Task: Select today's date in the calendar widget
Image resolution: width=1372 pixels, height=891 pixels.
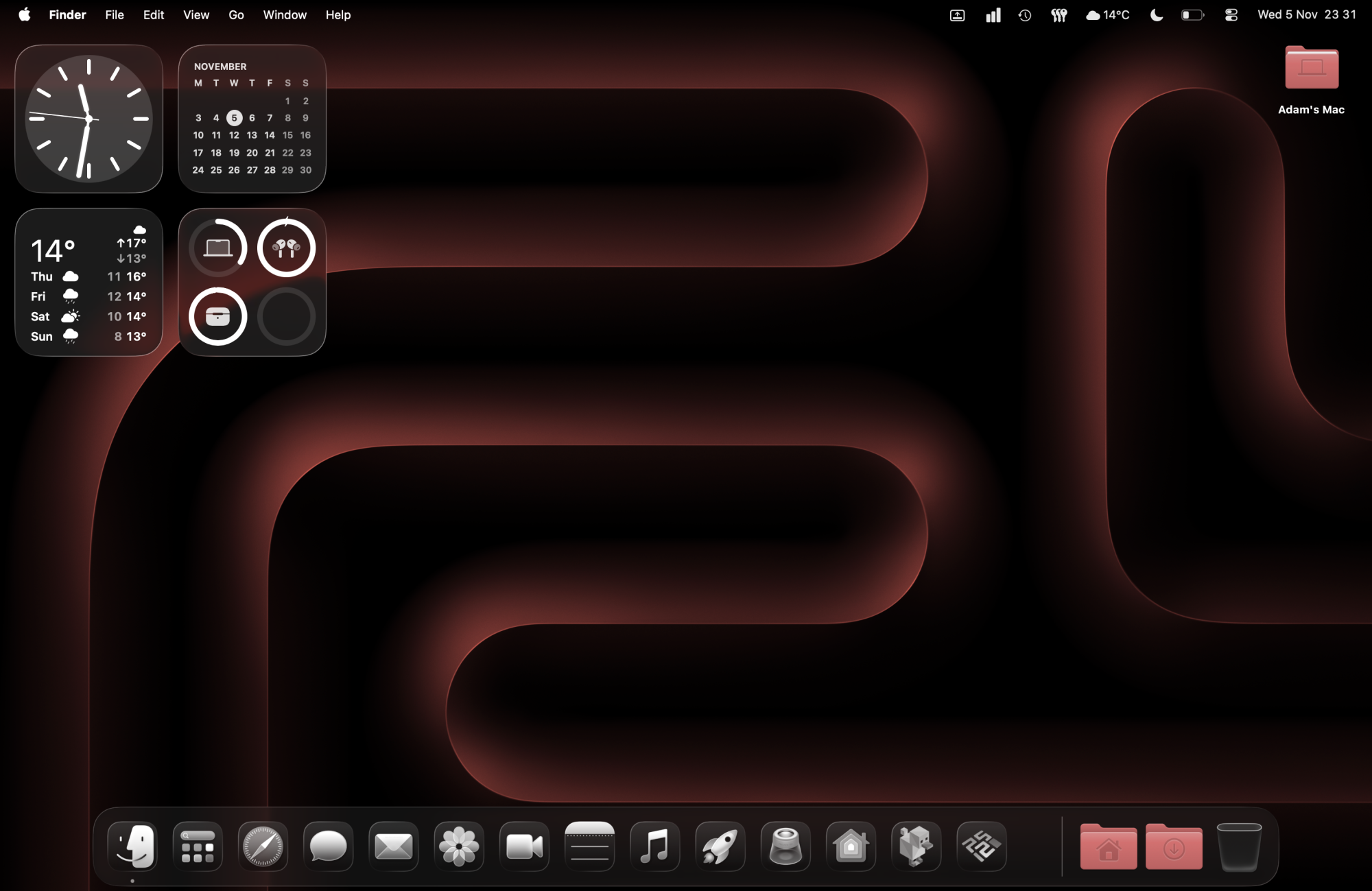Action: (x=234, y=117)
